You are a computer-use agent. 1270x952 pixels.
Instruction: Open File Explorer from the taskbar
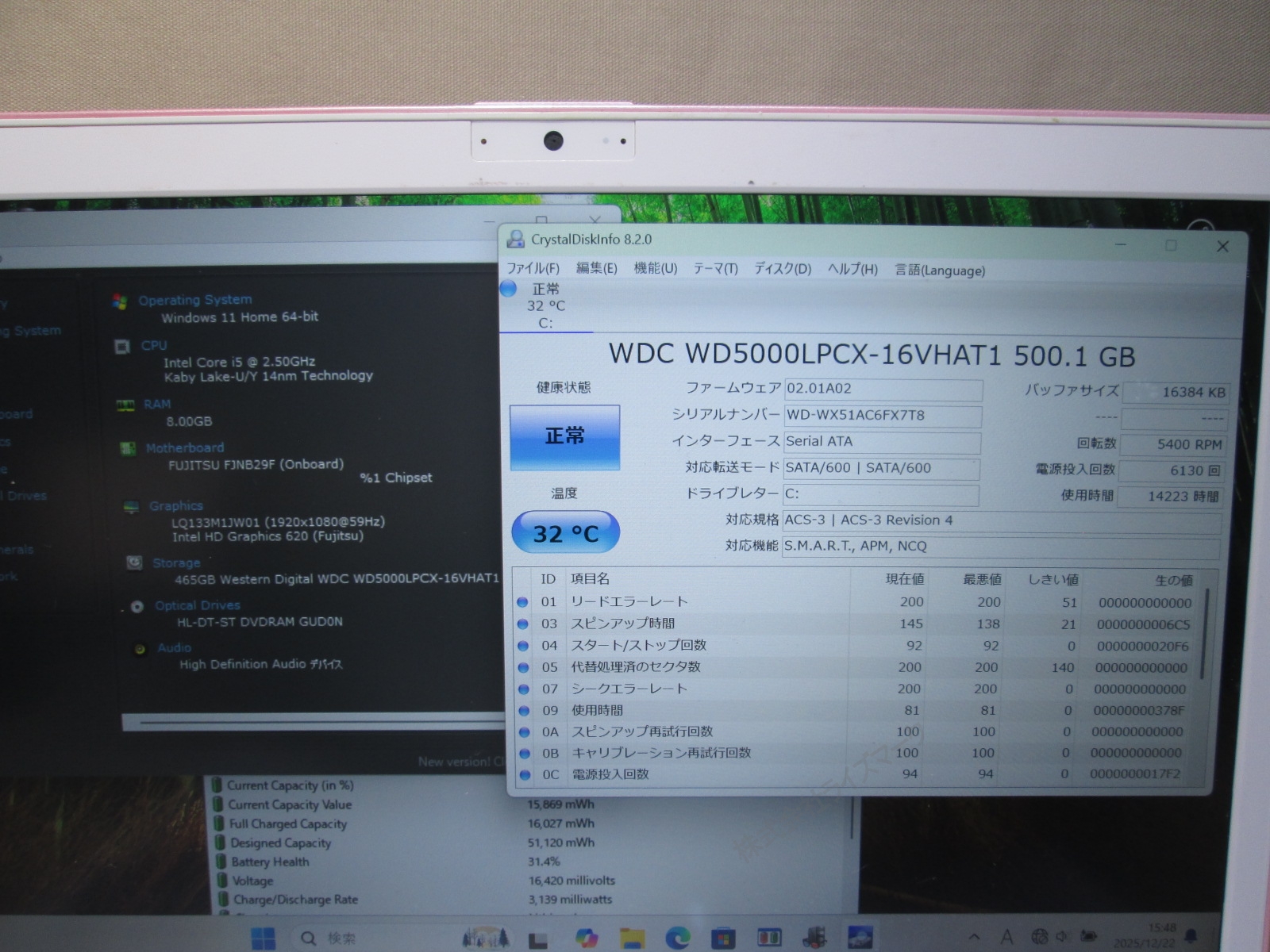[632, 938]
